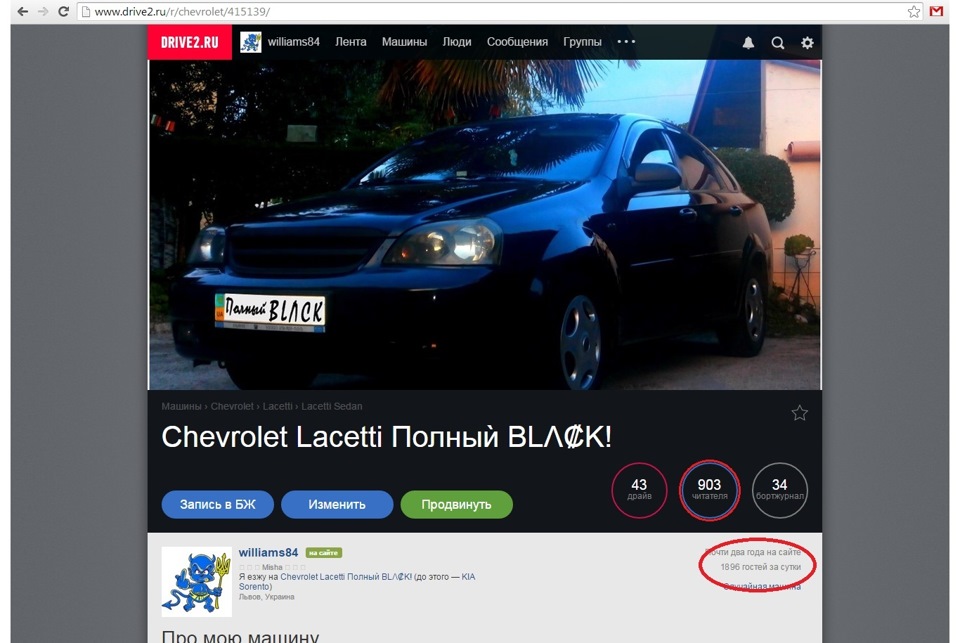
Task: Click the Машины breadcrumb link
Action: click(x=181, y=406)
